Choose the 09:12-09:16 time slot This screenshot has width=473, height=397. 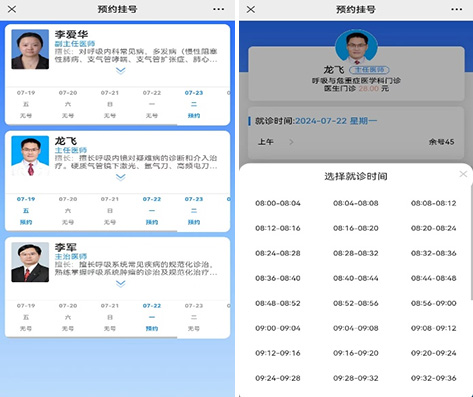pos(278,353)
